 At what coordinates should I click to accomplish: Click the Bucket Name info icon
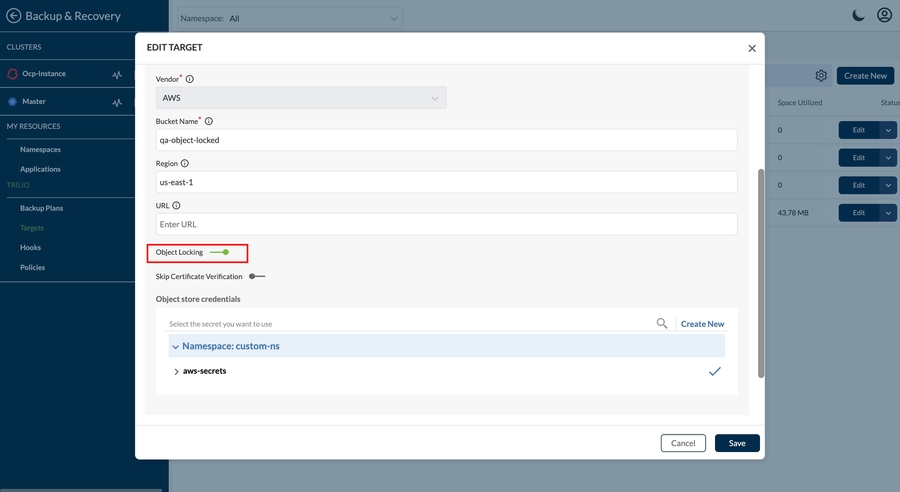209,121
